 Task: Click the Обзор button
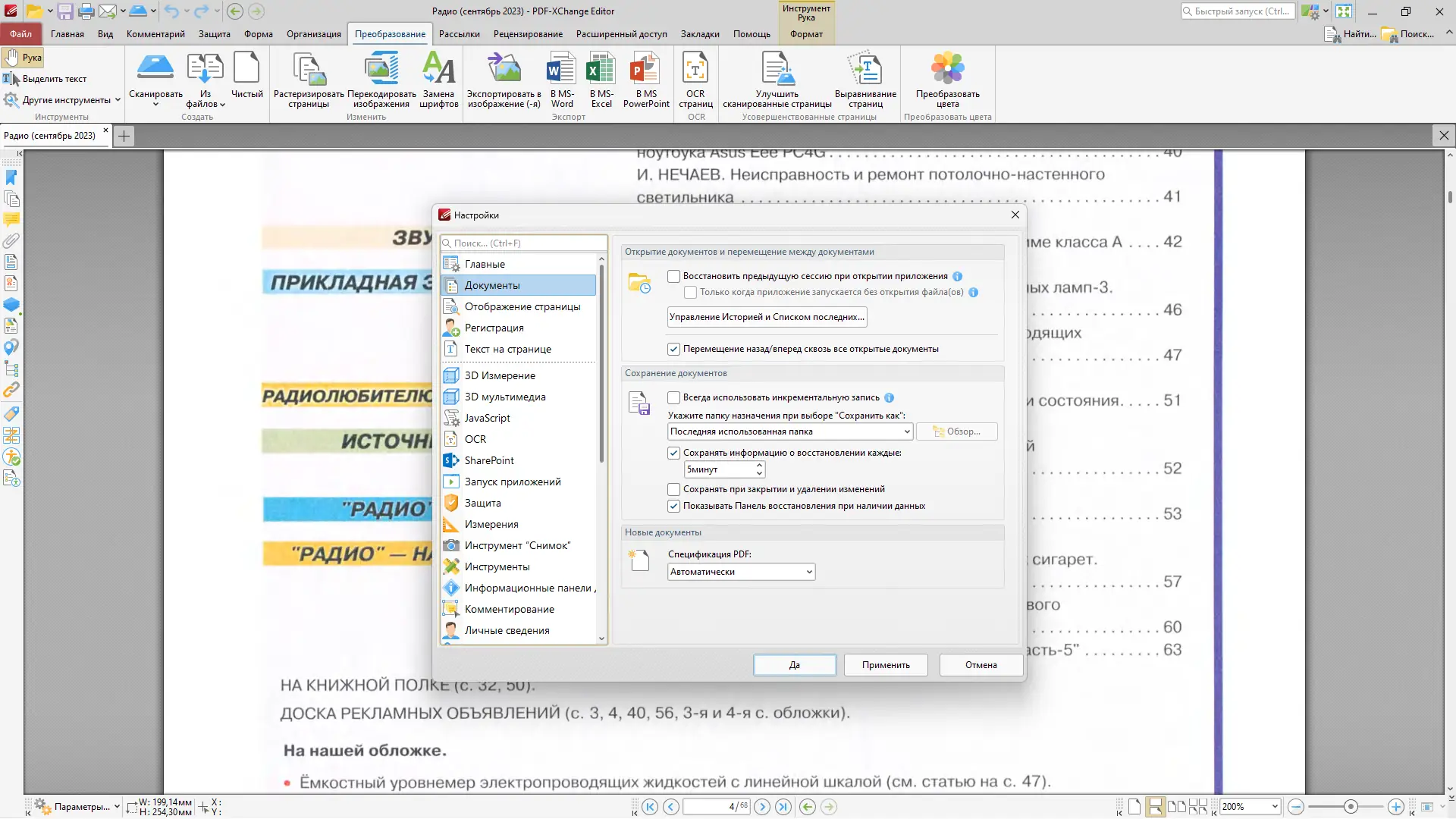click(x=957, y=431)
